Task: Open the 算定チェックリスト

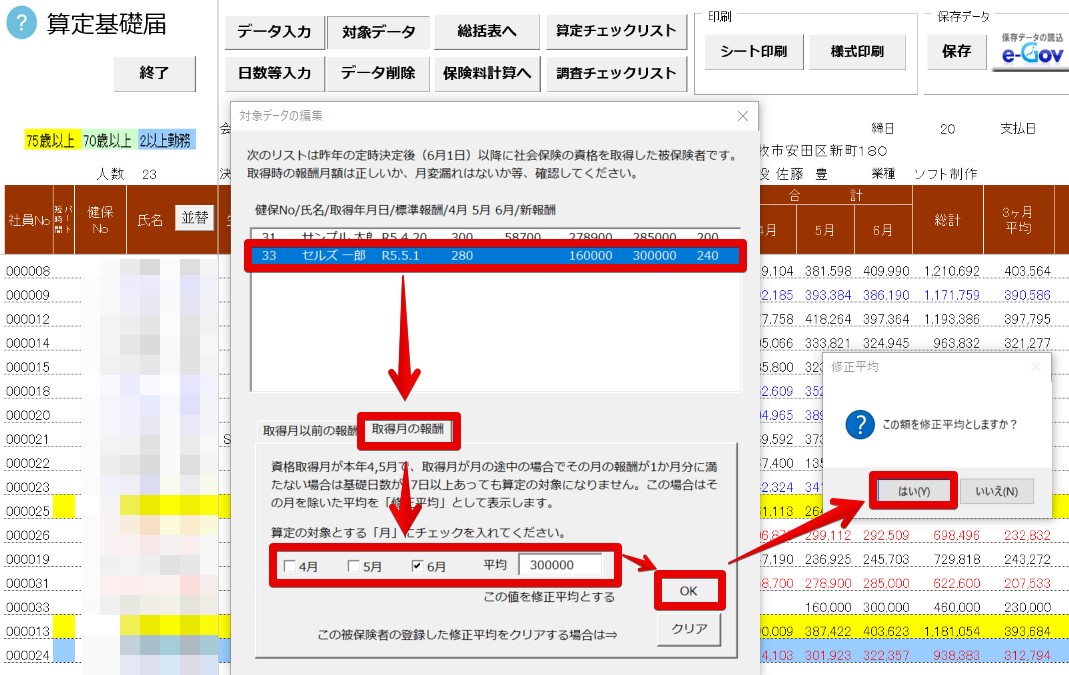Action: pos(616,31)
